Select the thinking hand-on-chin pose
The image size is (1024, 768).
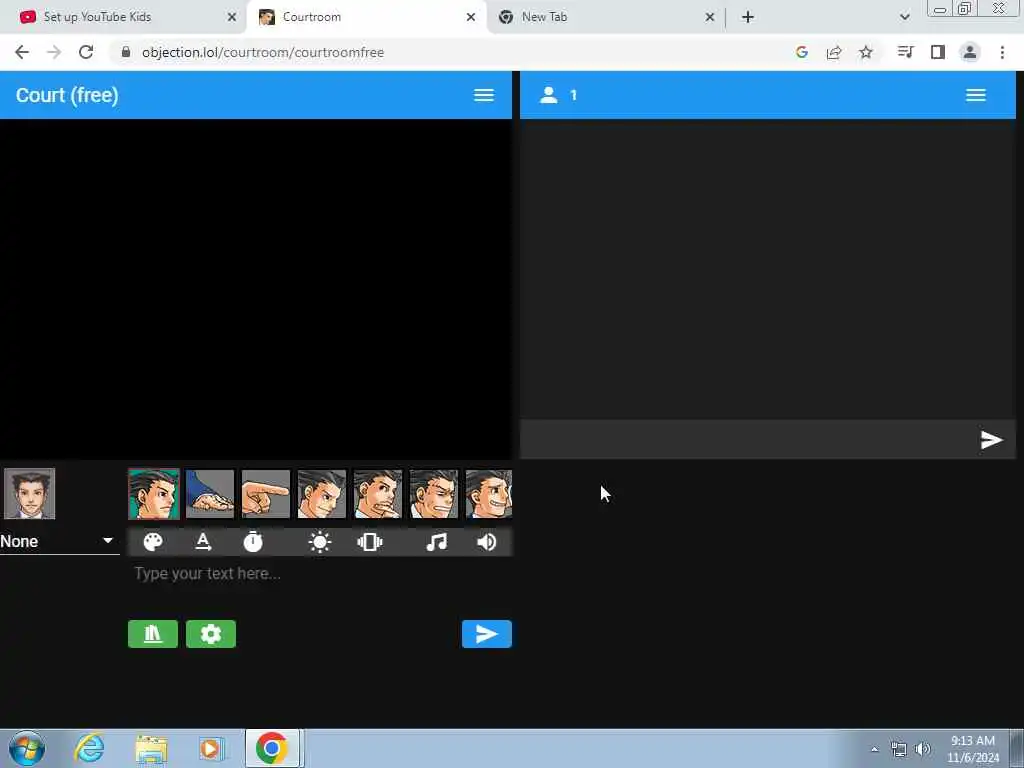click(378, 494)
